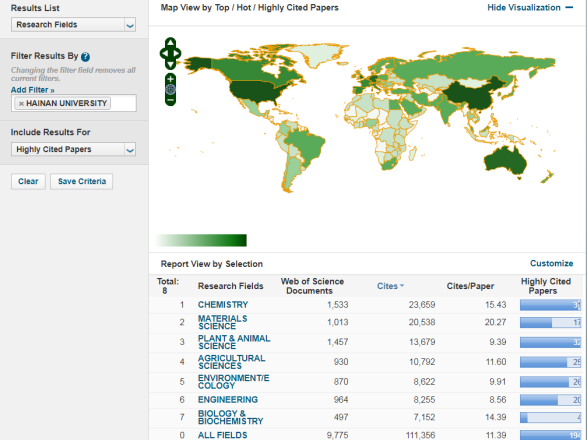Open the Research Fields results list dropdown

tap(73, 25)
